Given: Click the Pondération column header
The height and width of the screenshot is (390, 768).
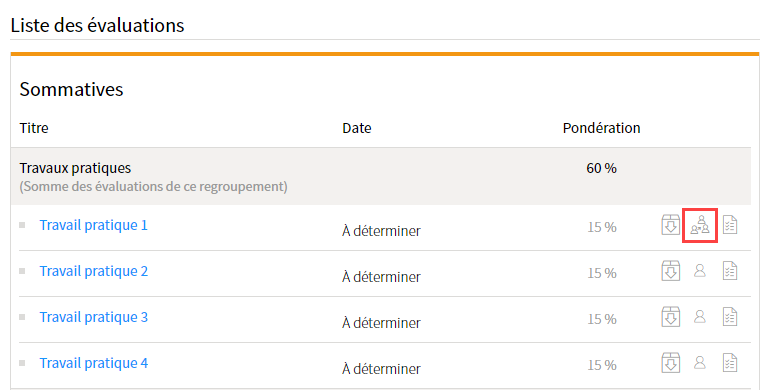Looking at the screenshot, I should point(601,128).
